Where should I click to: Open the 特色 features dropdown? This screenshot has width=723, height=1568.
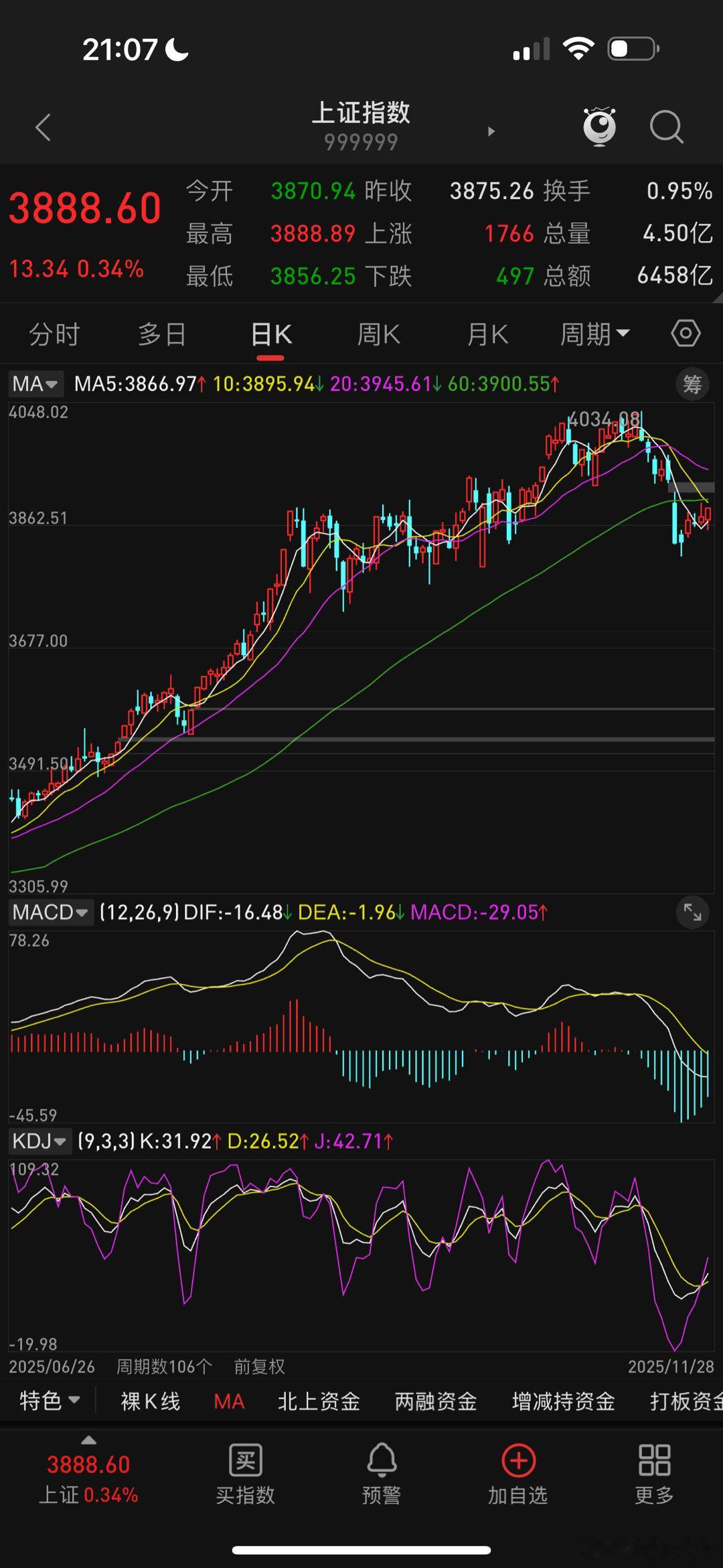click(x=50, y=1401)
